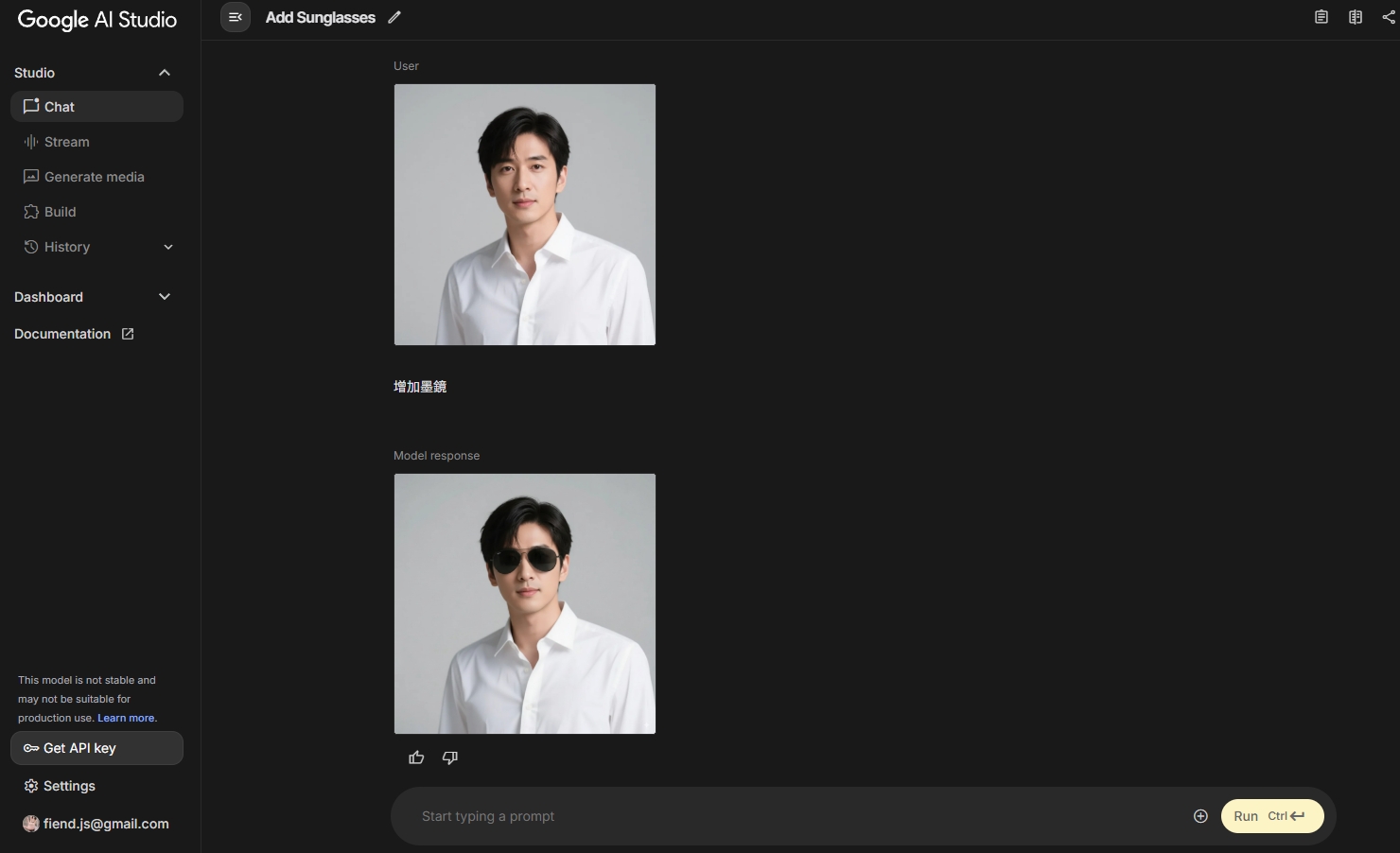Click the clipboard icon in the top toolbar
This screenshot has height=853, width=1400.
point(1321,17)
